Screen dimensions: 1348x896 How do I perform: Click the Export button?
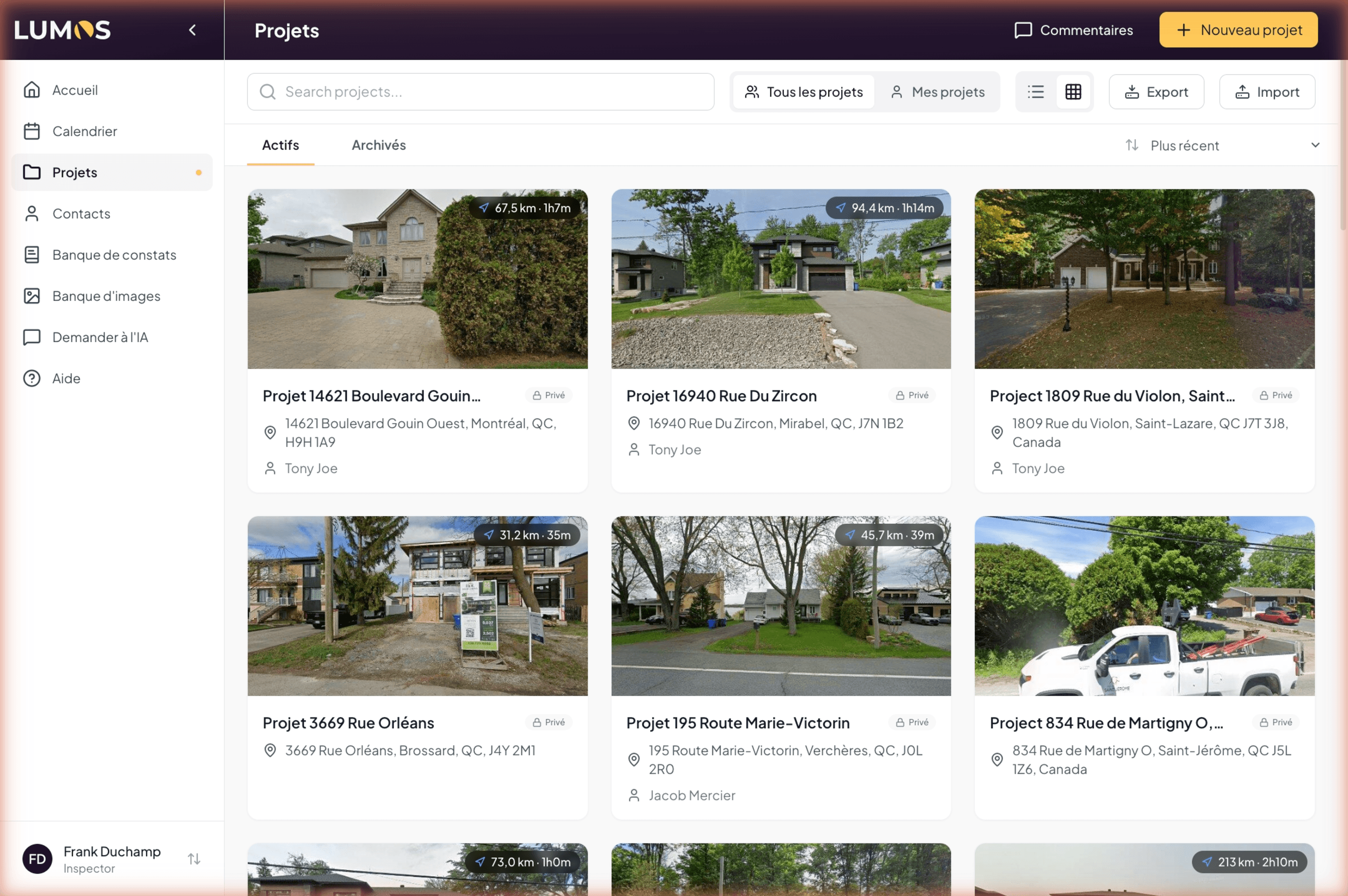[1156, 92]
